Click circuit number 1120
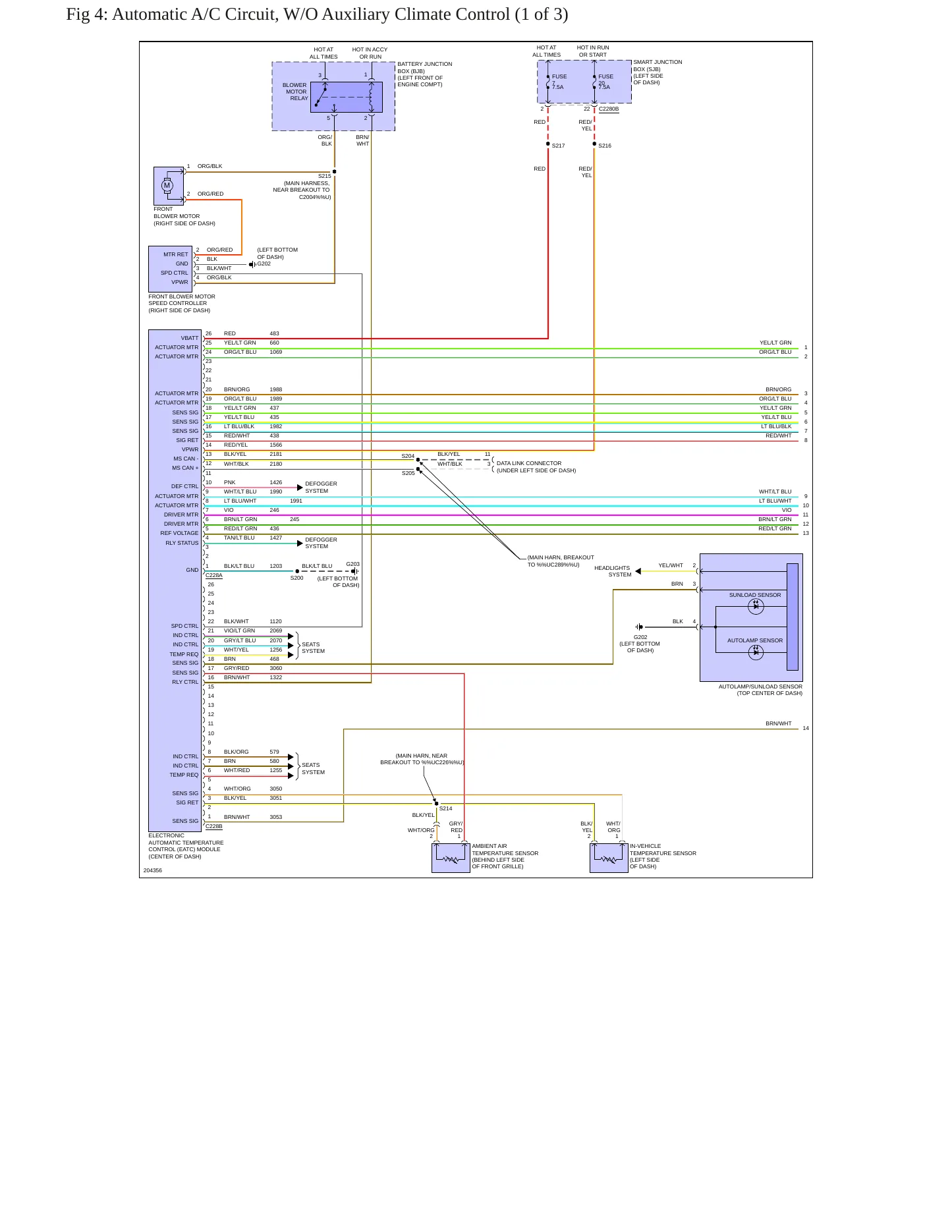Image resolution: width=952 pixels, height=1232 pixels. tap(276, 621)
